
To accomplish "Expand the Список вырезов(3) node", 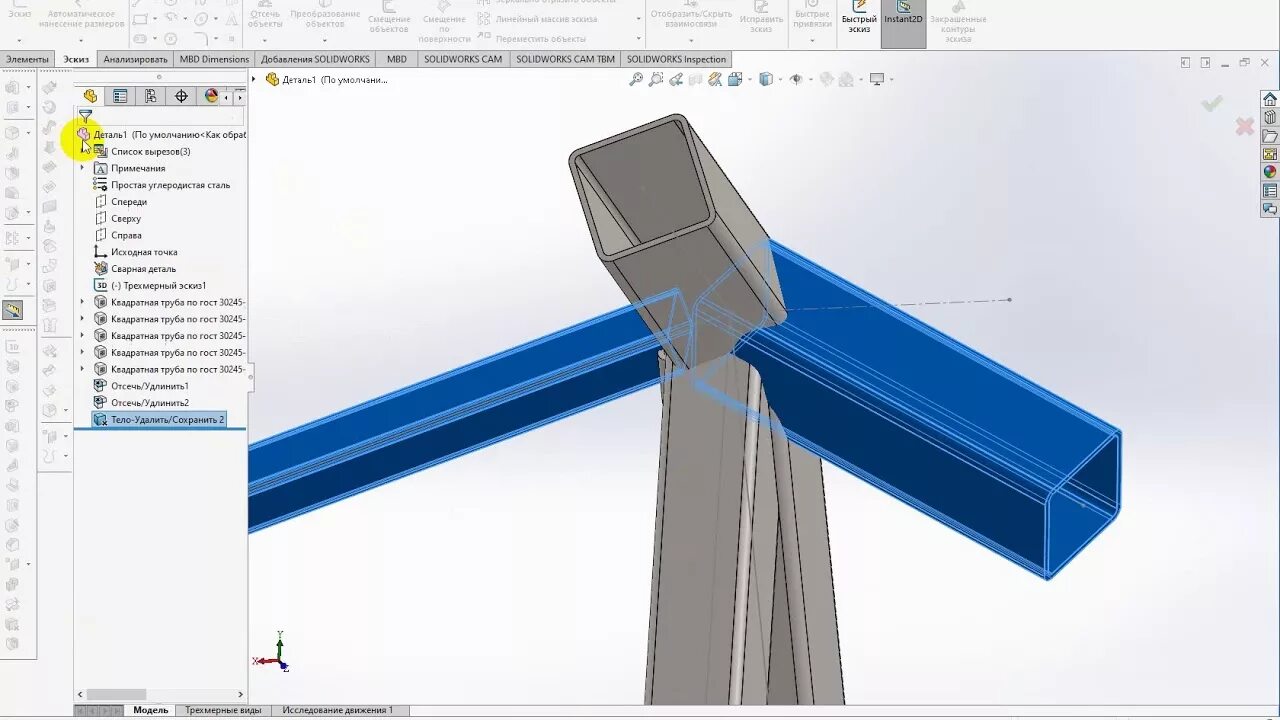I will point(83,151).
